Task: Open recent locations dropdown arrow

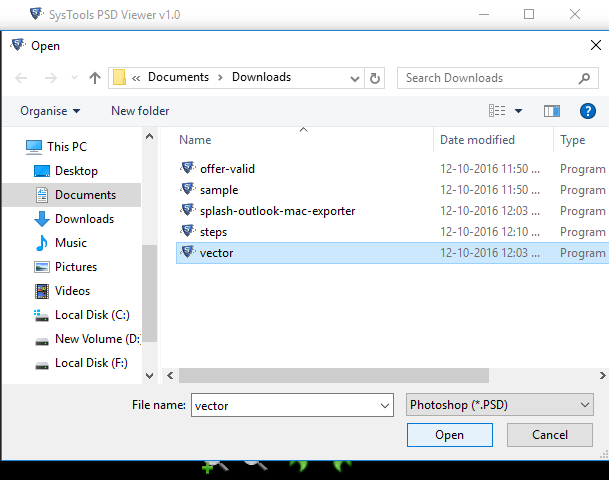Action: 75,78
